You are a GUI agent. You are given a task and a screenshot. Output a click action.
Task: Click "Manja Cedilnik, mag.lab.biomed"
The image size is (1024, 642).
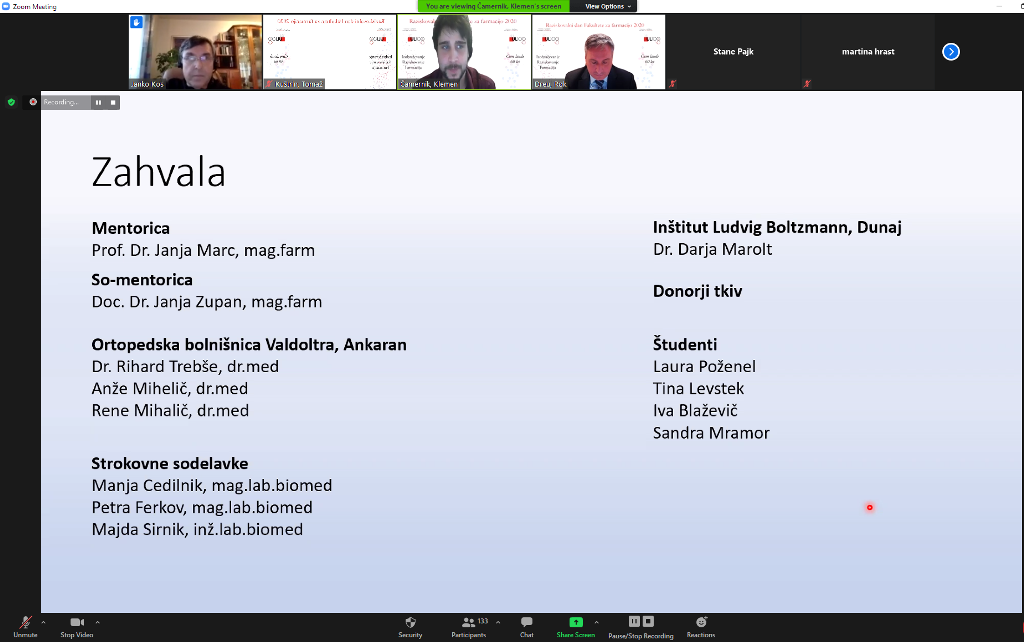click(212, 485)
